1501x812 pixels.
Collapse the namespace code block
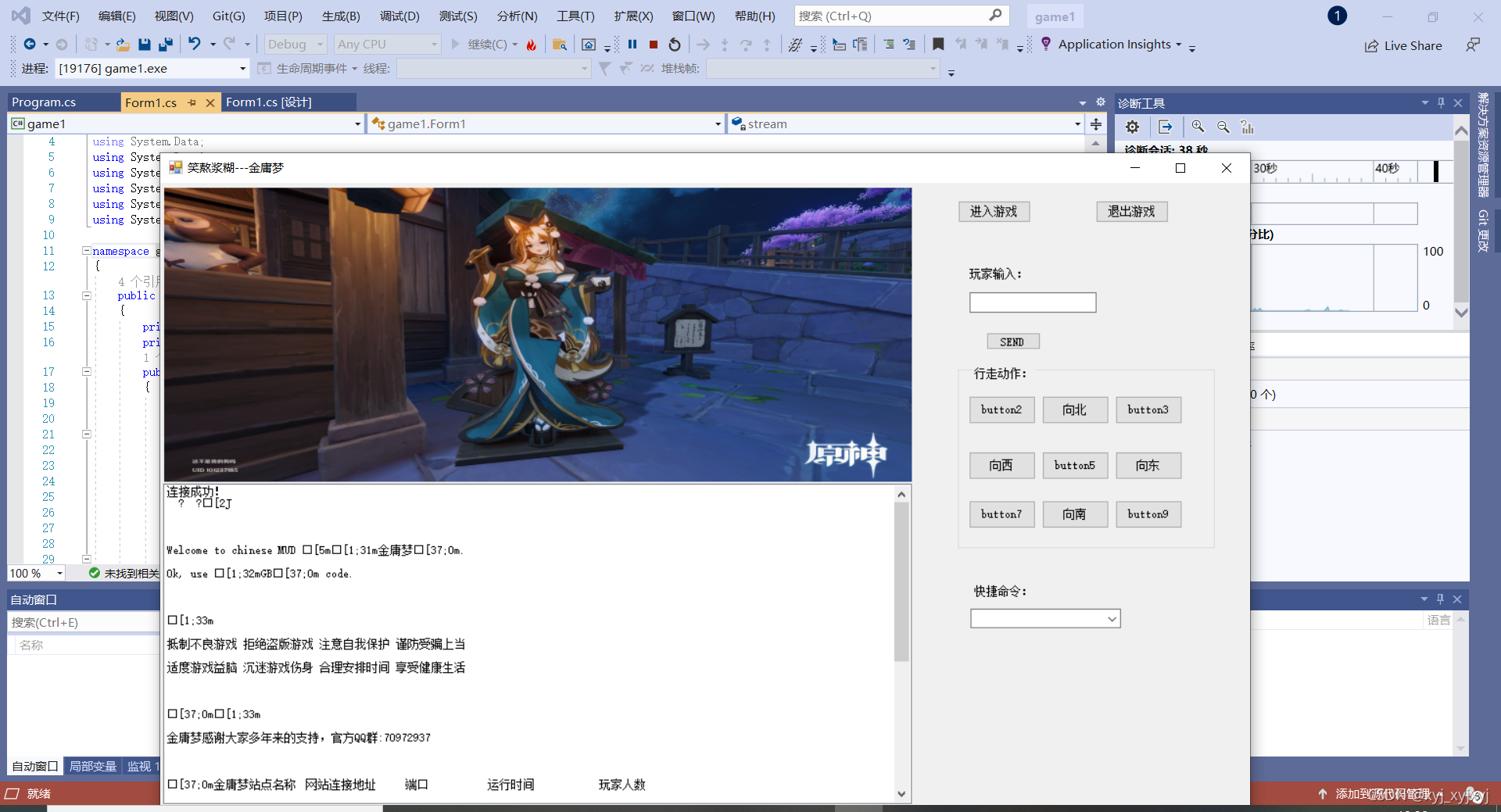[86, 251]
